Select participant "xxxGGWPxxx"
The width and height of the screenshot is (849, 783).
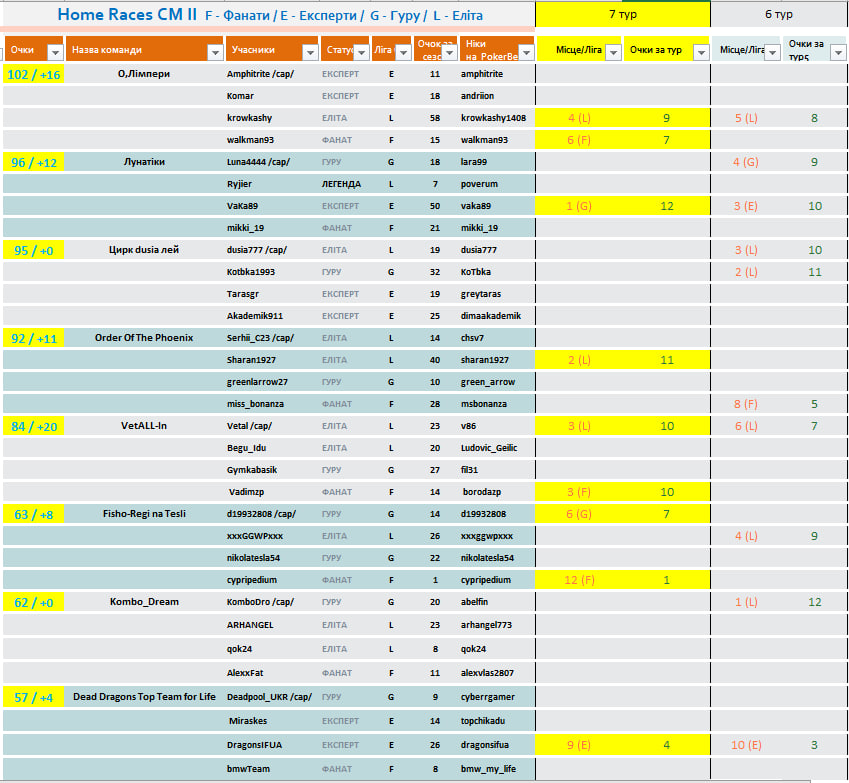254,536
